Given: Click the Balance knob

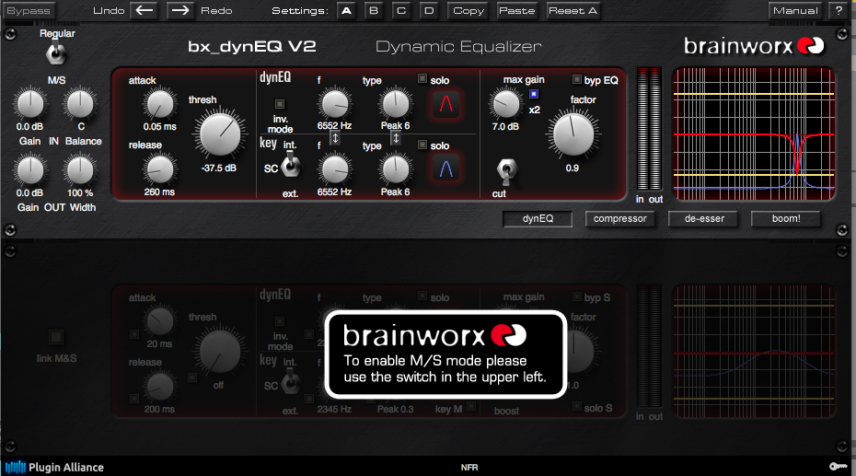Looking at the screenshot, I should (x=80, y=104).
